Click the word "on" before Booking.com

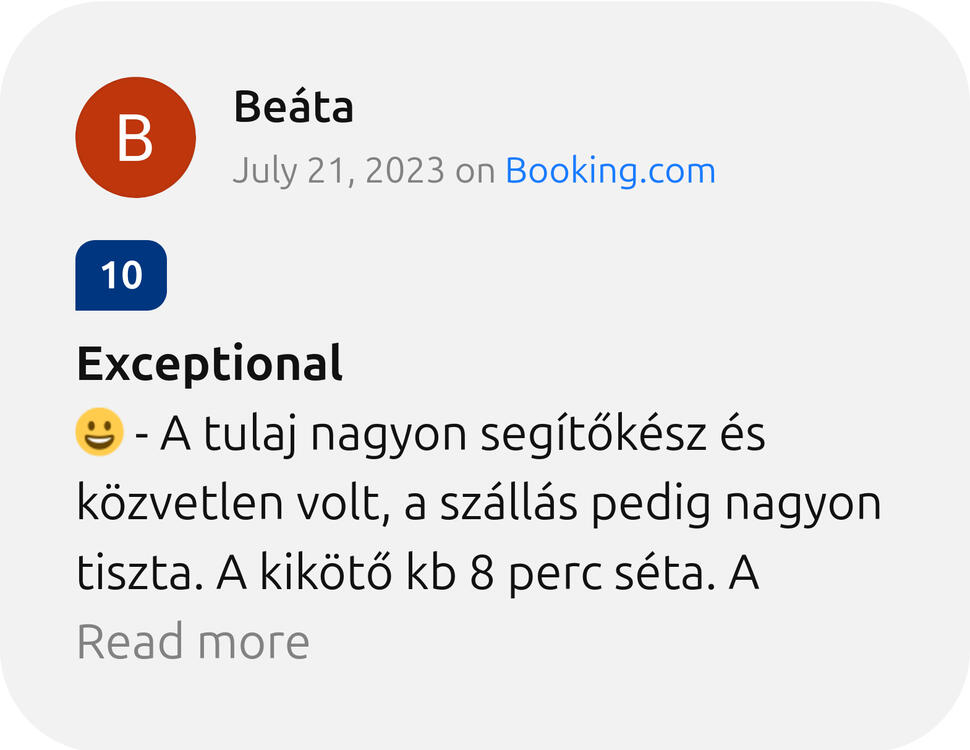(475, 171)
